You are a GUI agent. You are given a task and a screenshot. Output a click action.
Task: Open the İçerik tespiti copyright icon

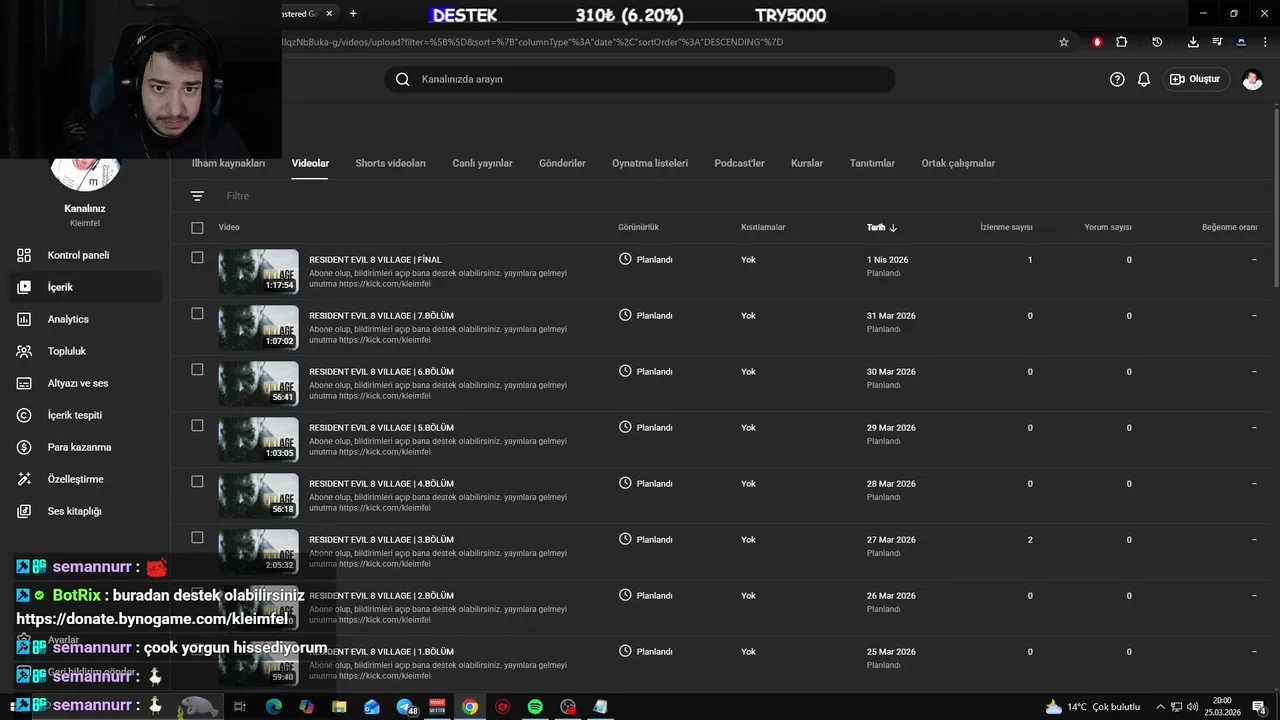click(24, 415)
